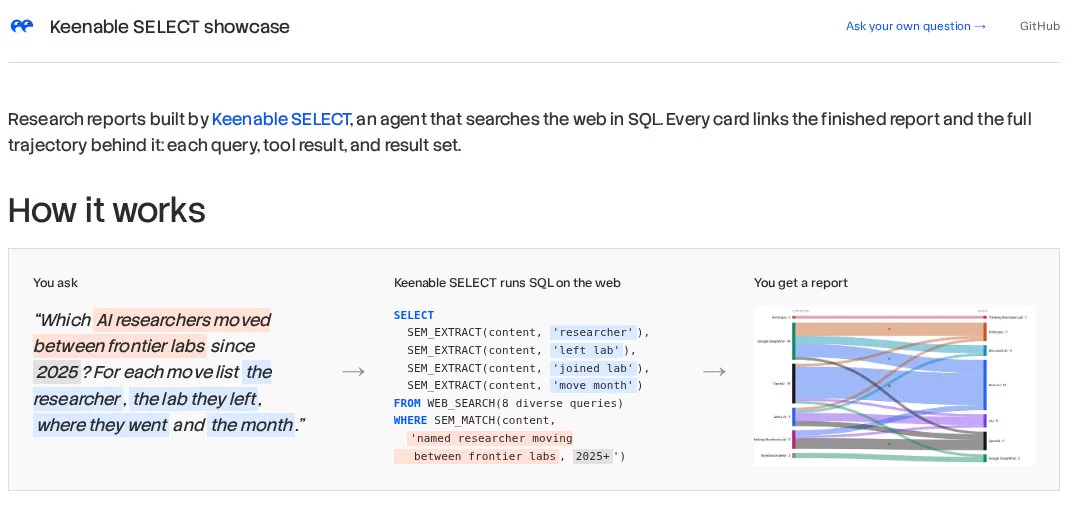Click the highlighted 'AI researchers moved' phrase
The image size is (1076, 520).
coord(182,320)
